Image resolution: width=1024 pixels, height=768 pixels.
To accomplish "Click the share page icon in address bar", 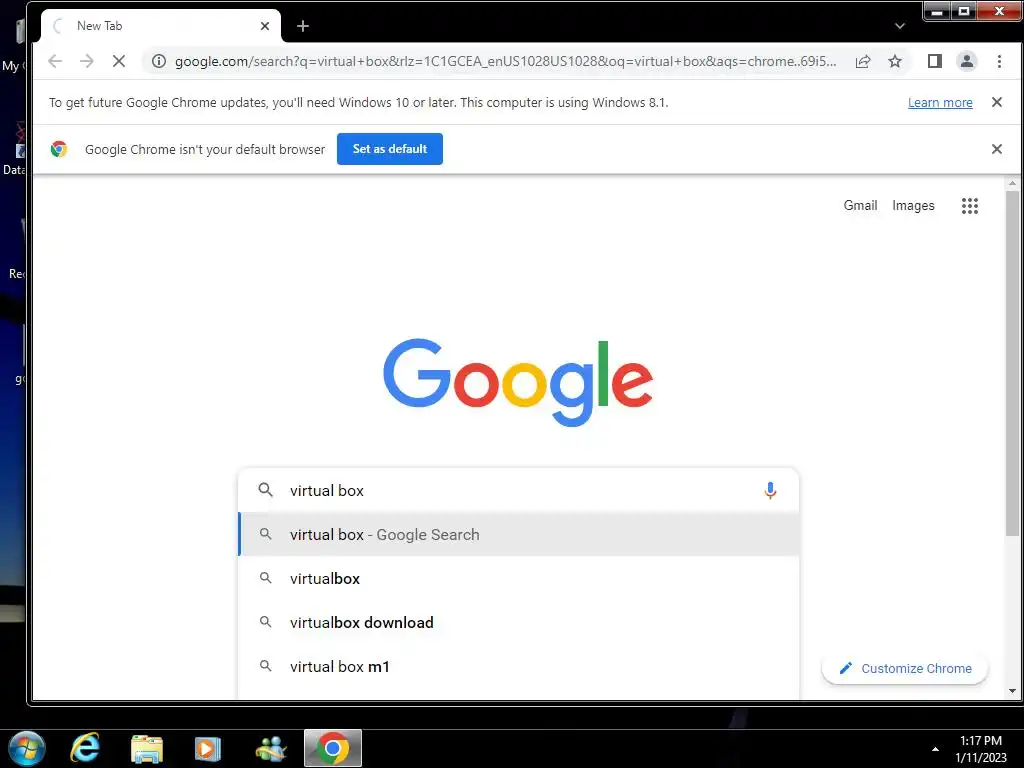I will [863, 61].
